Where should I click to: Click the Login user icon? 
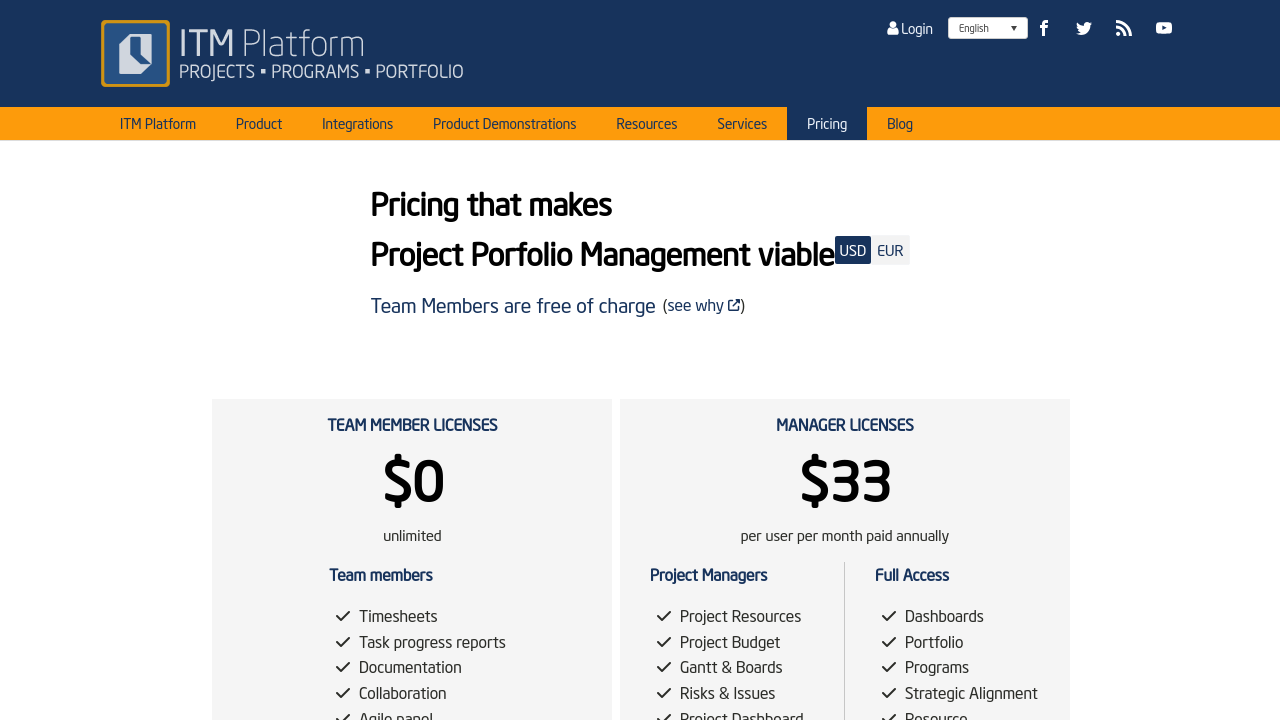[893, 29]
